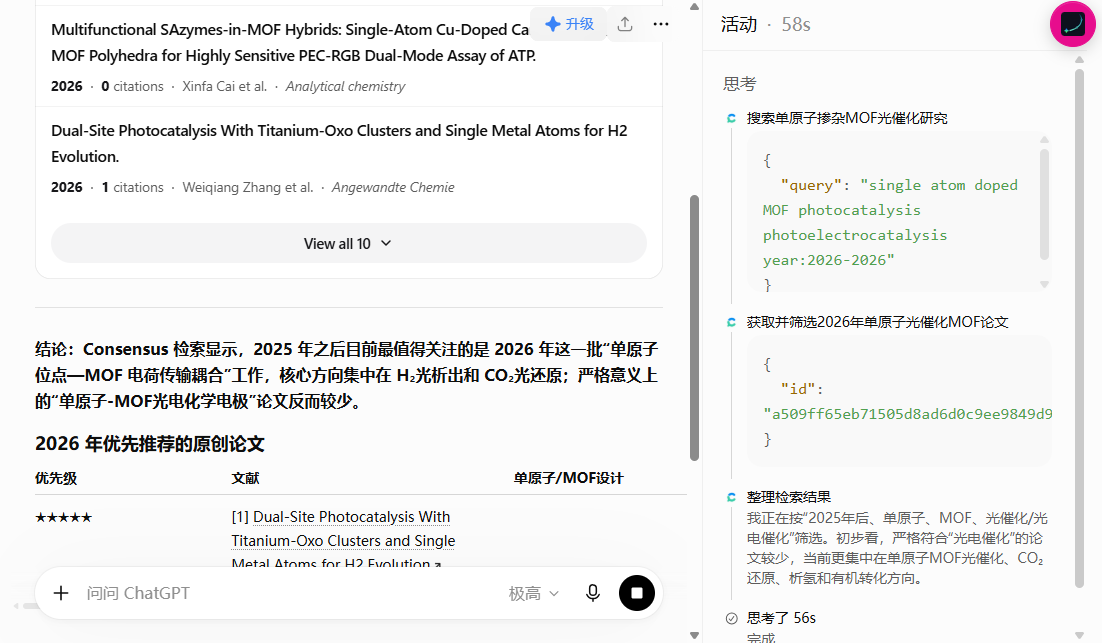Click the status icon beside 搜索单原子掺杂MOF光催化研究

[731, 119]
